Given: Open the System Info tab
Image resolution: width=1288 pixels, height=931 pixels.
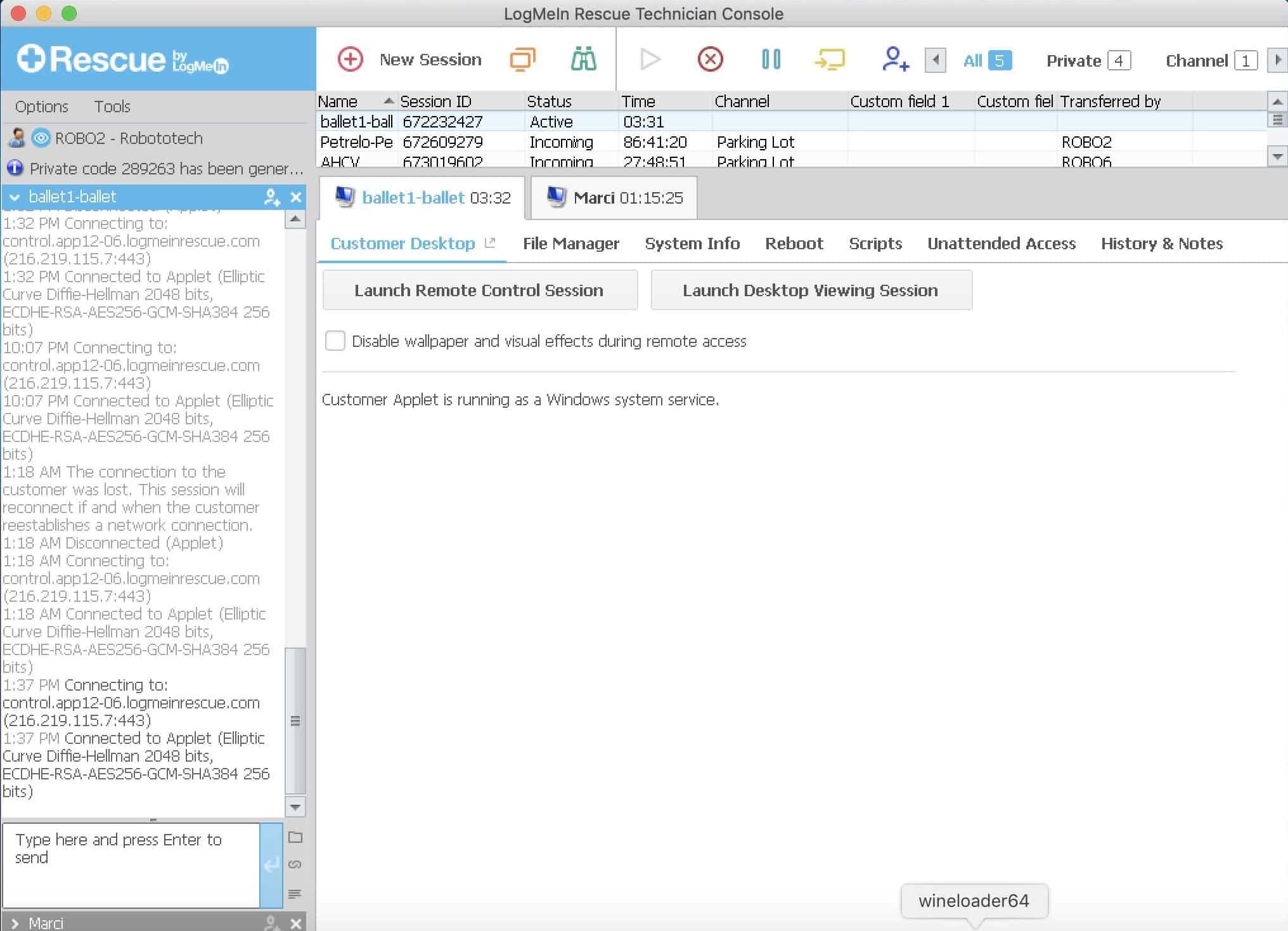Looking at the screenshot, I should pos(692,244).
